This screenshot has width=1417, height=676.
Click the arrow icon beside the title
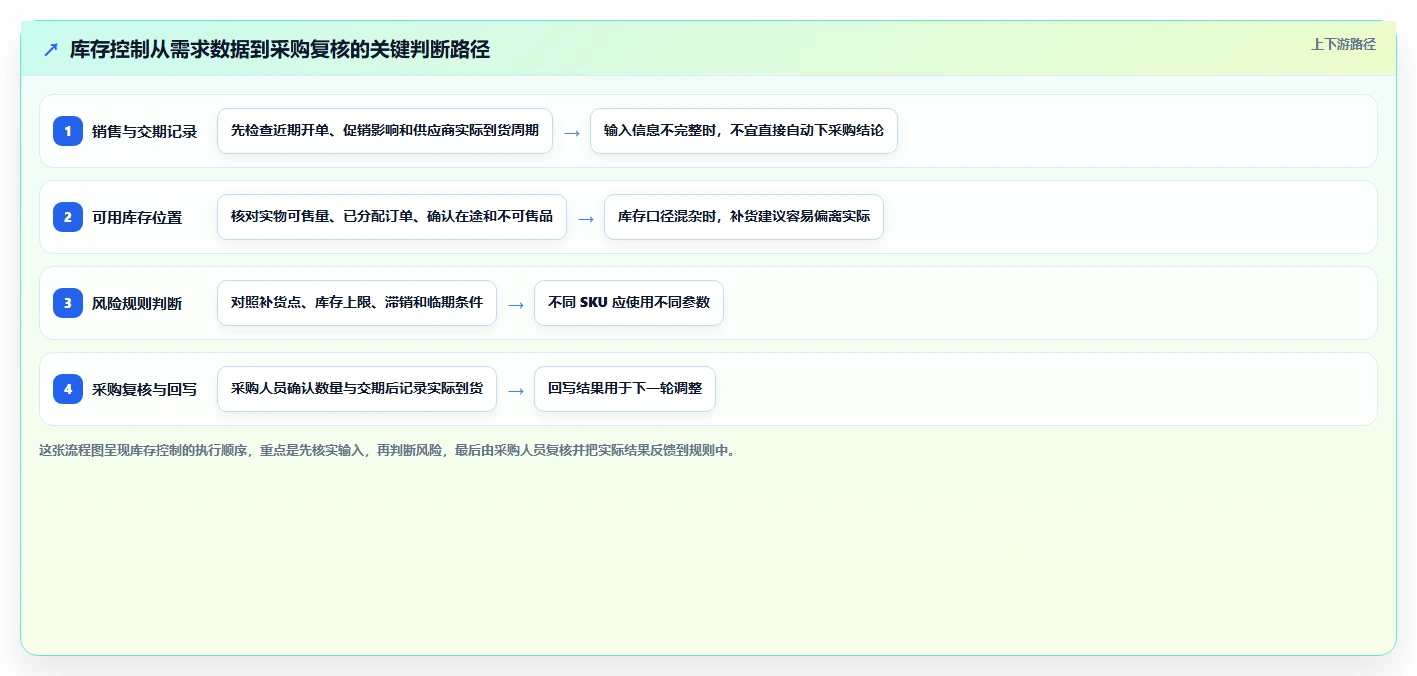pos(51,49)
